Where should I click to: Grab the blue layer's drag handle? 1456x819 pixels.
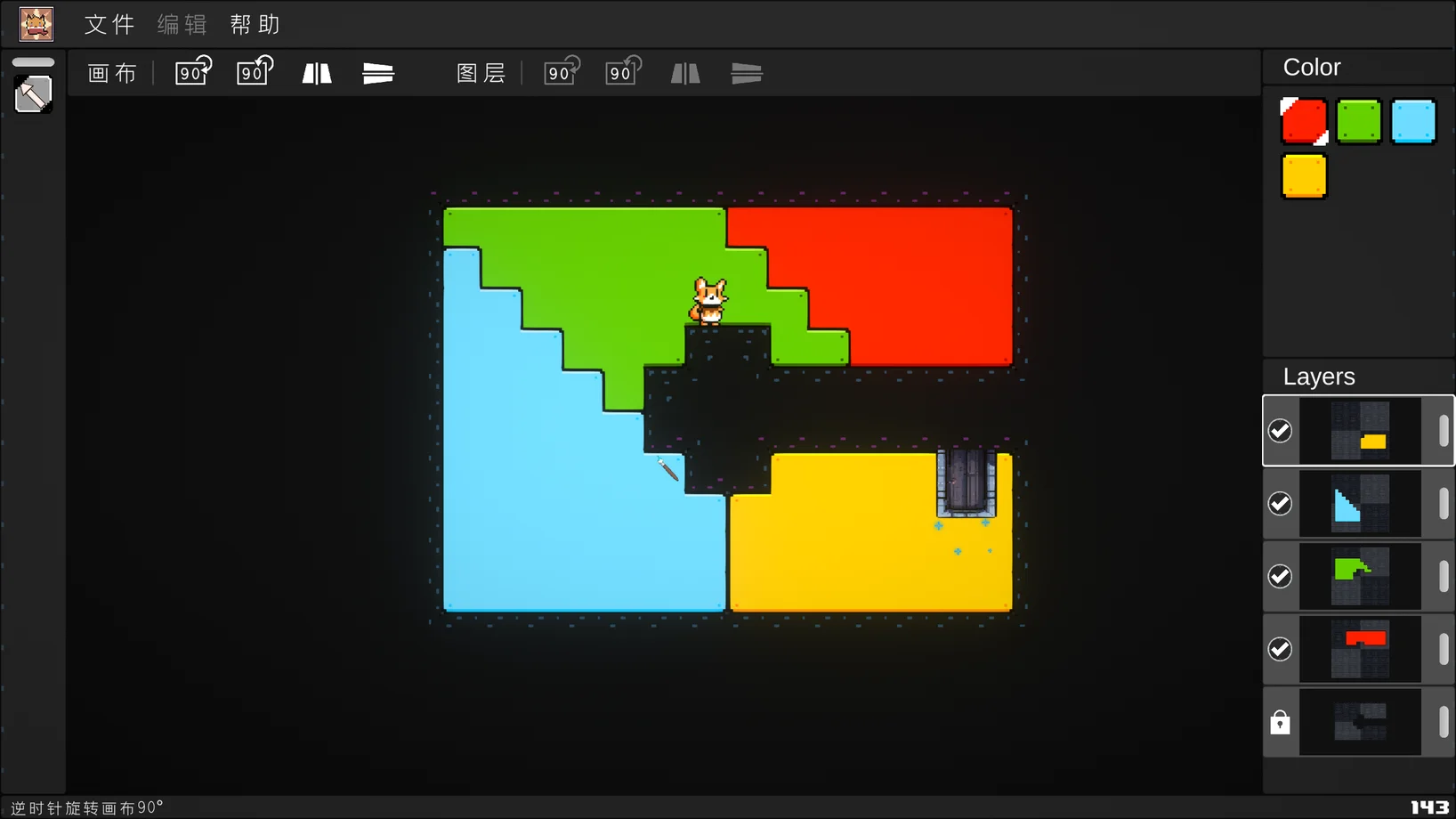click(1444, 504)
